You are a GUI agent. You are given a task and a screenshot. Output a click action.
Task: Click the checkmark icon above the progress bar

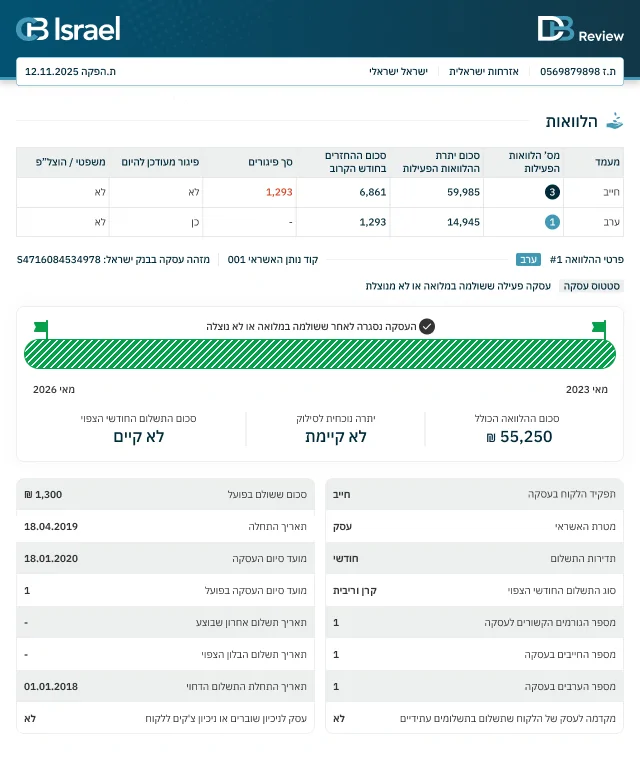click(x=427, y=326)
